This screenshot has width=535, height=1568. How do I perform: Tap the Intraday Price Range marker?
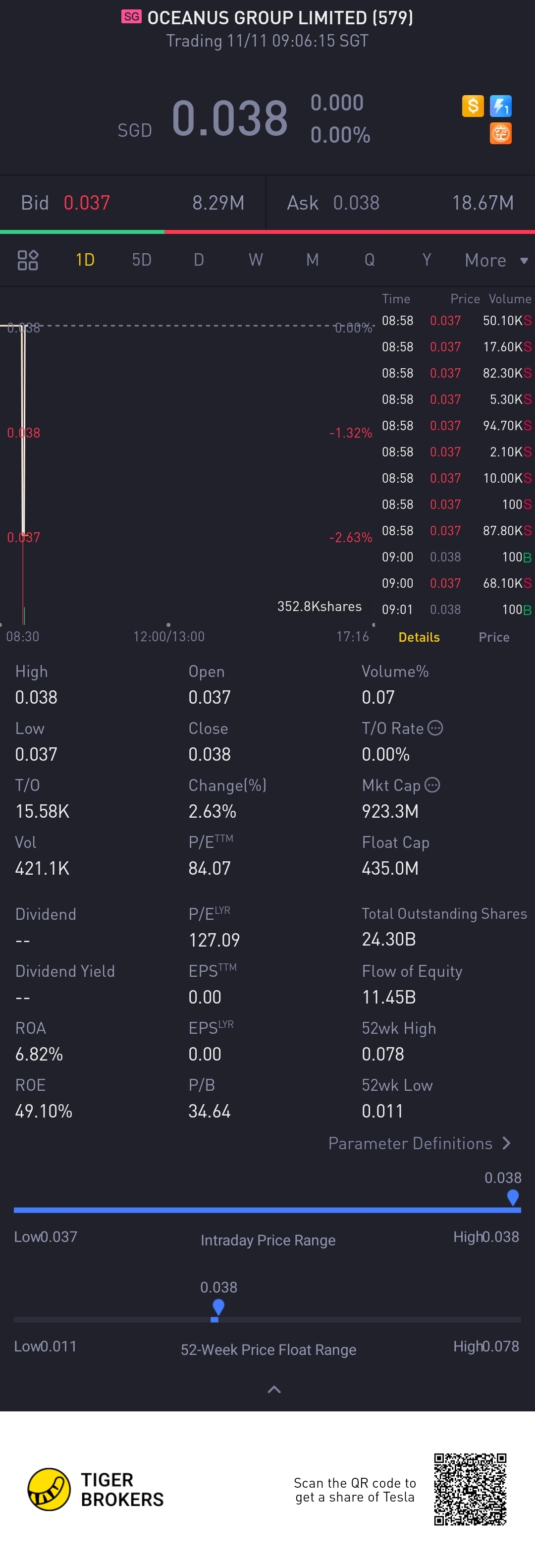[513, 1197]
